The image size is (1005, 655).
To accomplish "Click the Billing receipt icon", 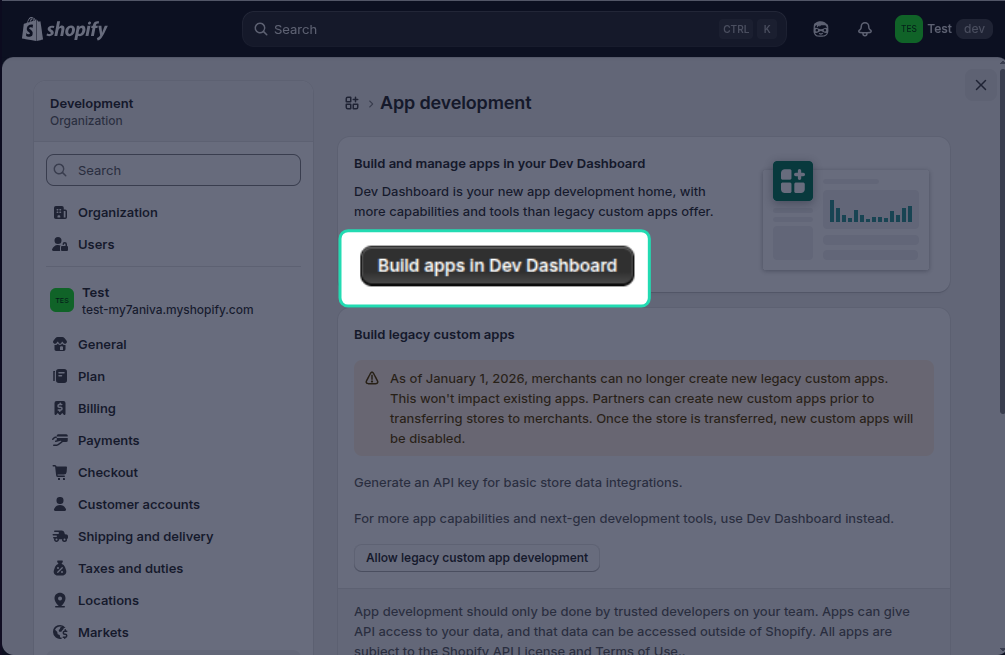I will pyautogui.click(x=60, y=408).
